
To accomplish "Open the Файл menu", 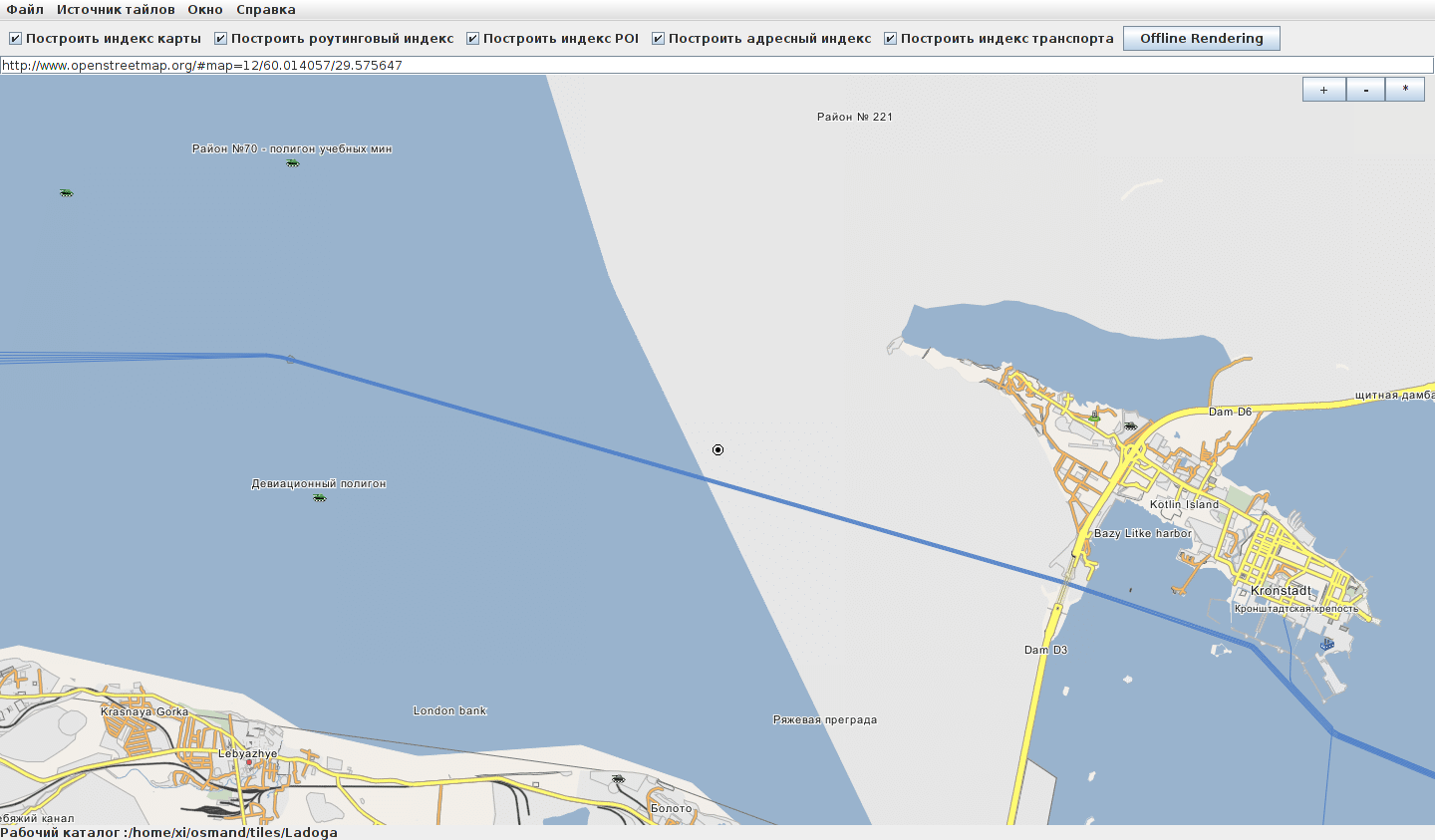I will tap(25, 9).
